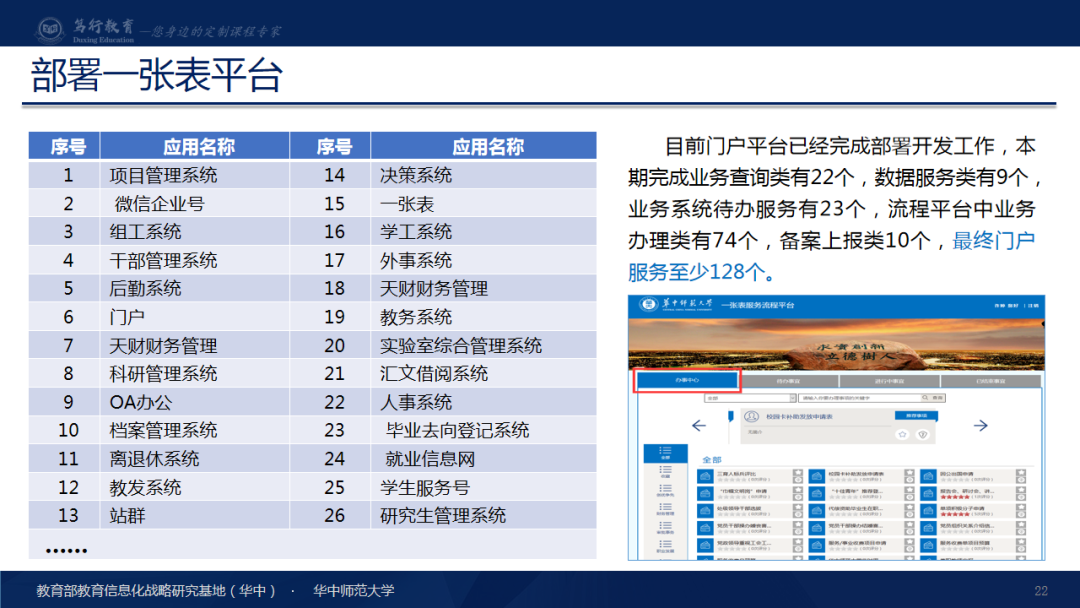Click the blue text 最终门户
This screenshot has width=1080, height=608.
coord(993,240)
